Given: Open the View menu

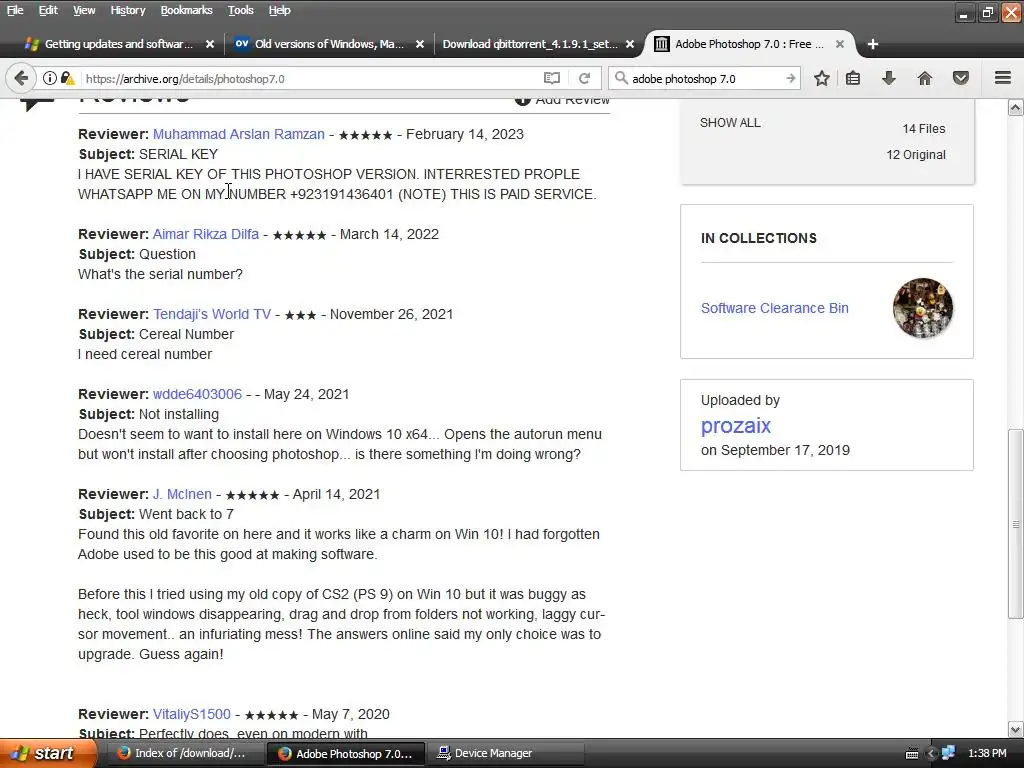Looking at the screenshot, I should pyautogui.click(x=84, y=10).
